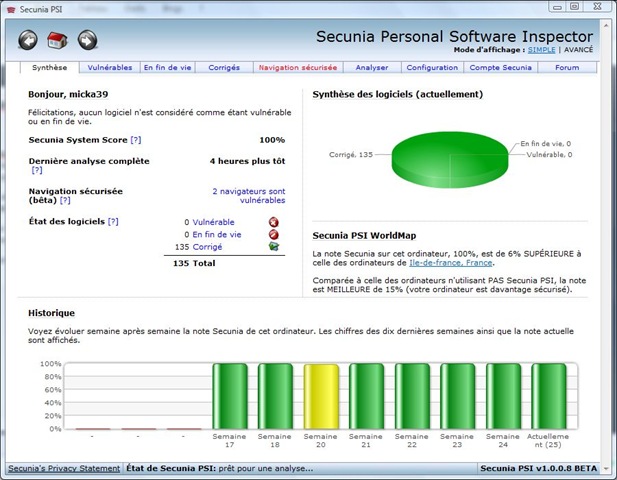Image resolution: width=617 pixels, height=480 pixels.
Task: Open the Navigation sécurisée tab
Action: coord(298,68)
